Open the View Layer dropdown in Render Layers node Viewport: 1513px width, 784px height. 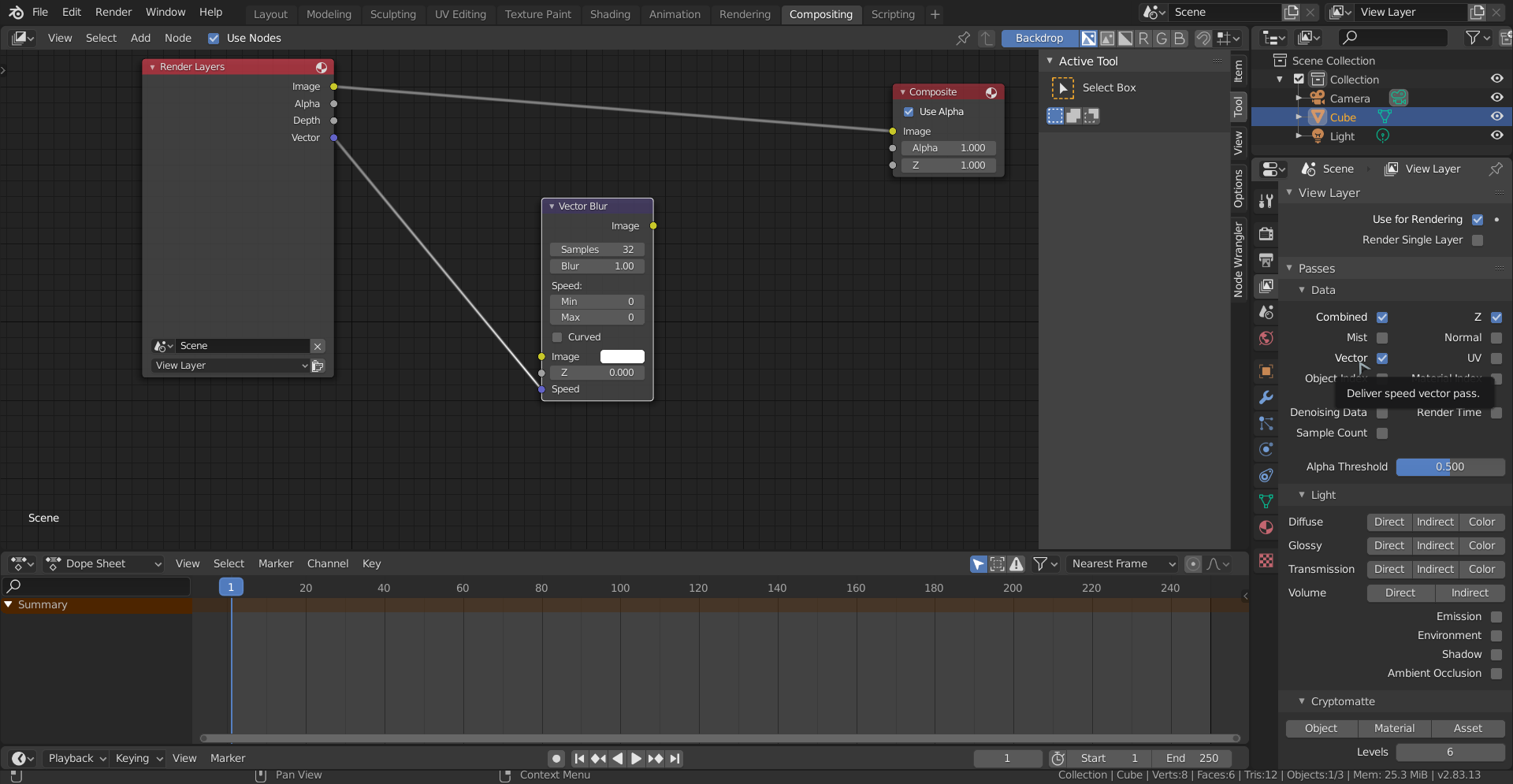tap(231, 366)
